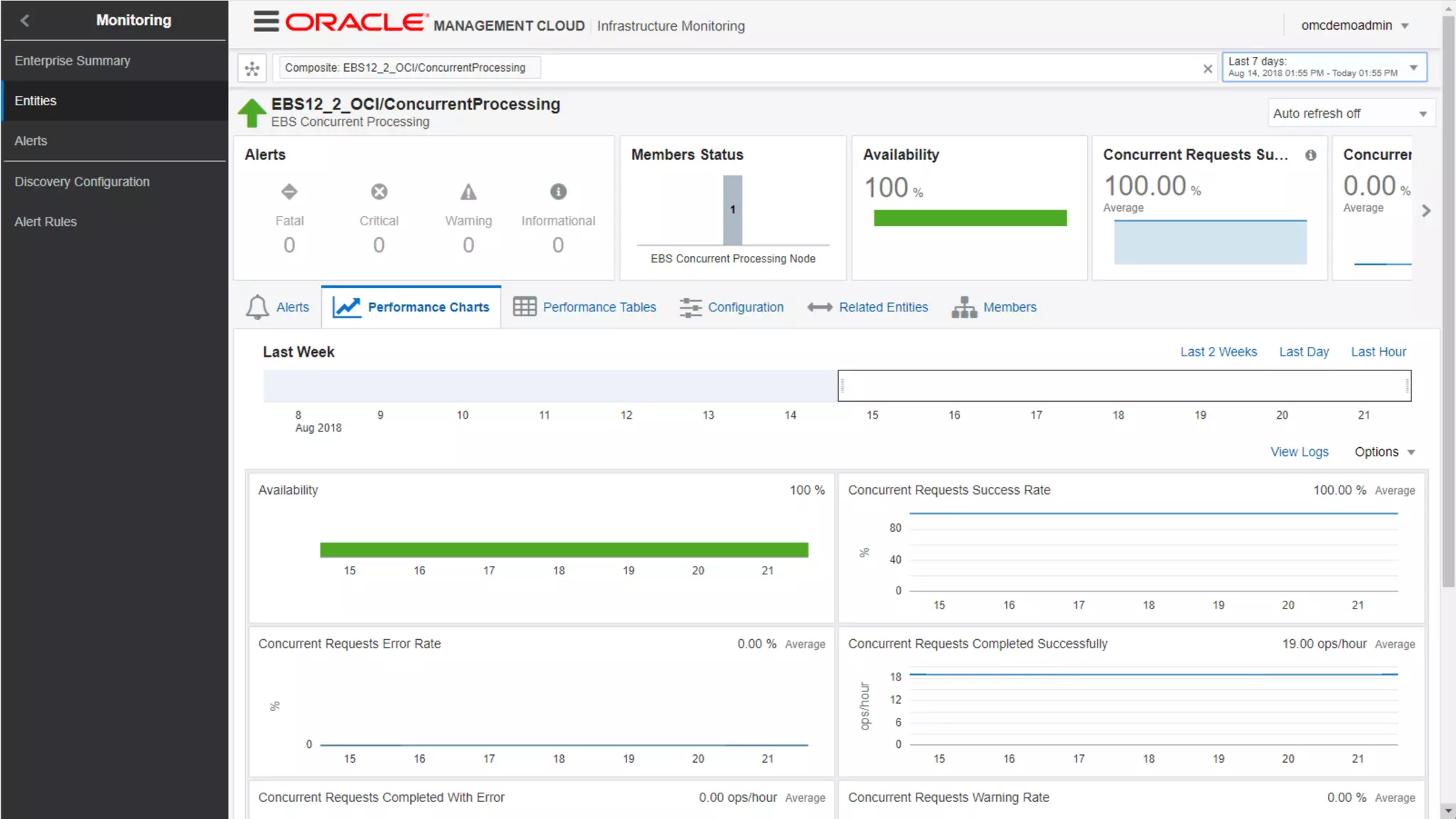Clear the composite search filter with X
Screen dimensions: 1456x819
[1207, 68]
